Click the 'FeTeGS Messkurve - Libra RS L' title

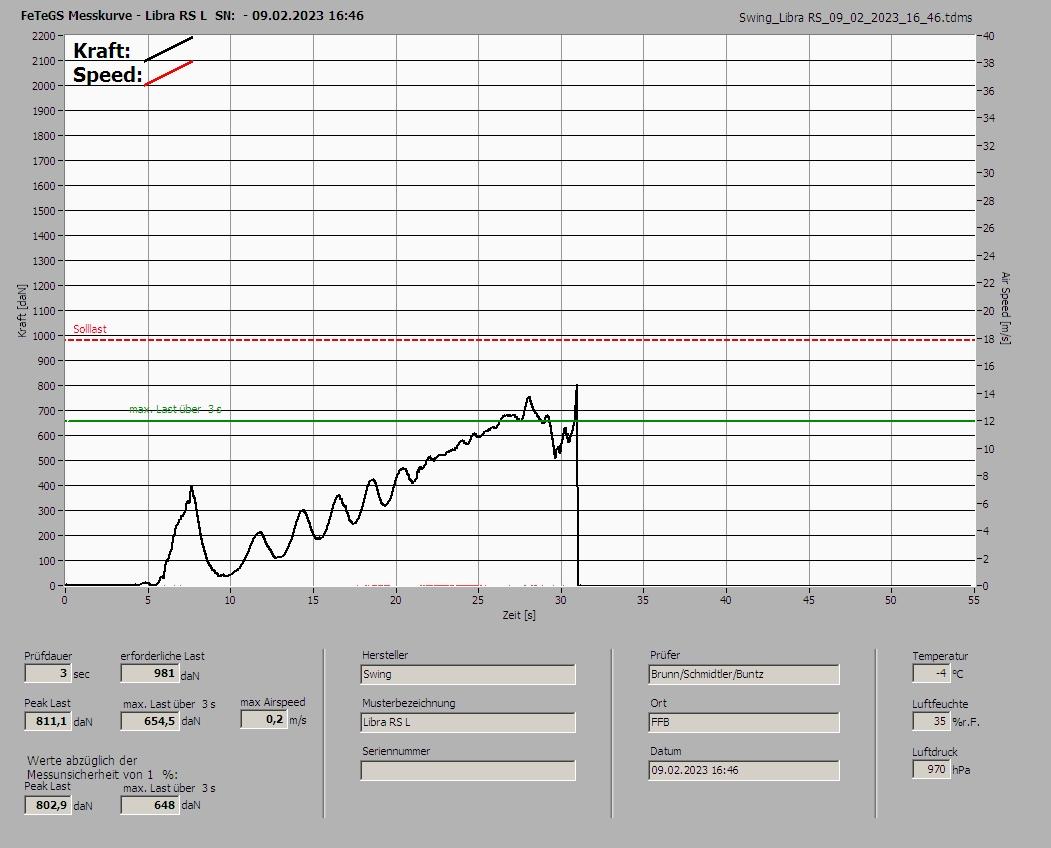(114, 15)
